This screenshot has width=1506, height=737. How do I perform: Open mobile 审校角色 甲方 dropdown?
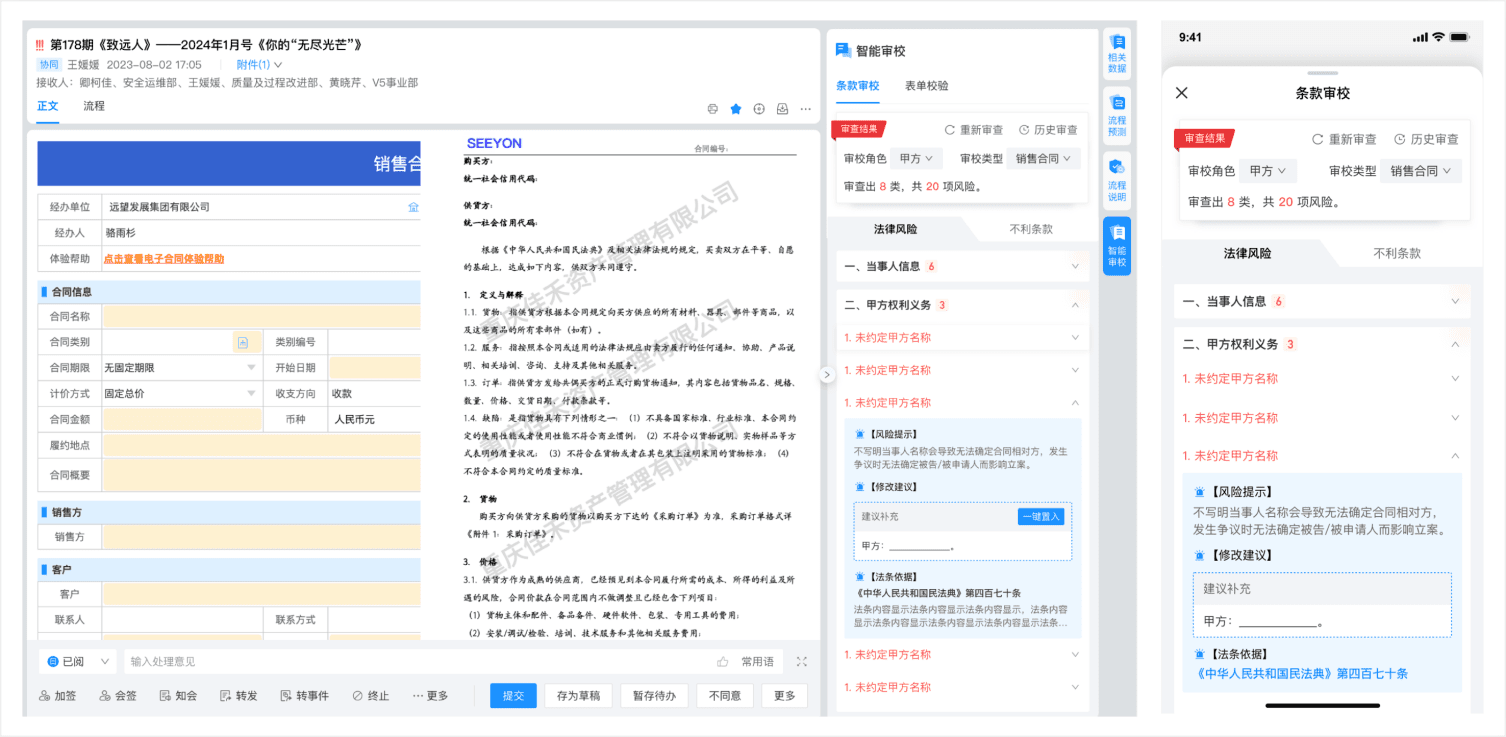click(1268, 171)
